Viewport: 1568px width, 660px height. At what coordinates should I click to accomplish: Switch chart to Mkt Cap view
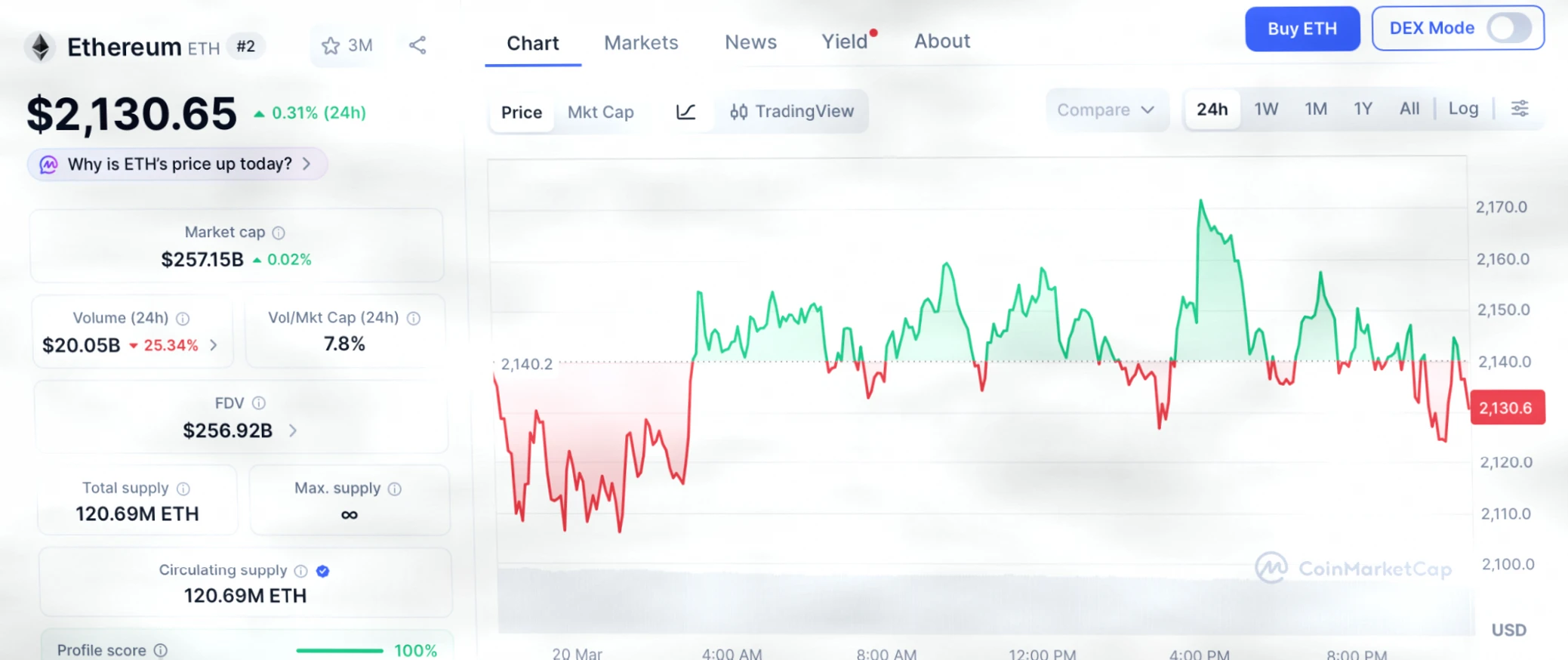click(x=601, y=113)
